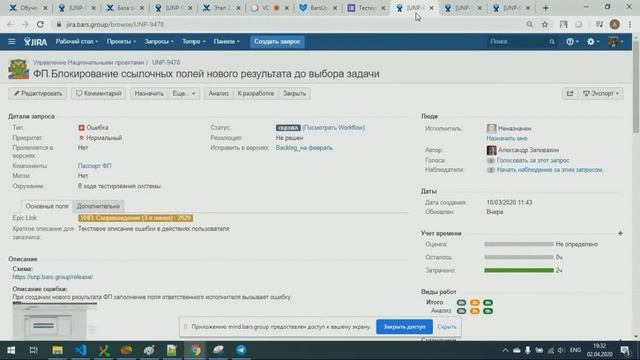Click Скрыть on screen sharing bar
640x360 pixels.
click(447, 327)
